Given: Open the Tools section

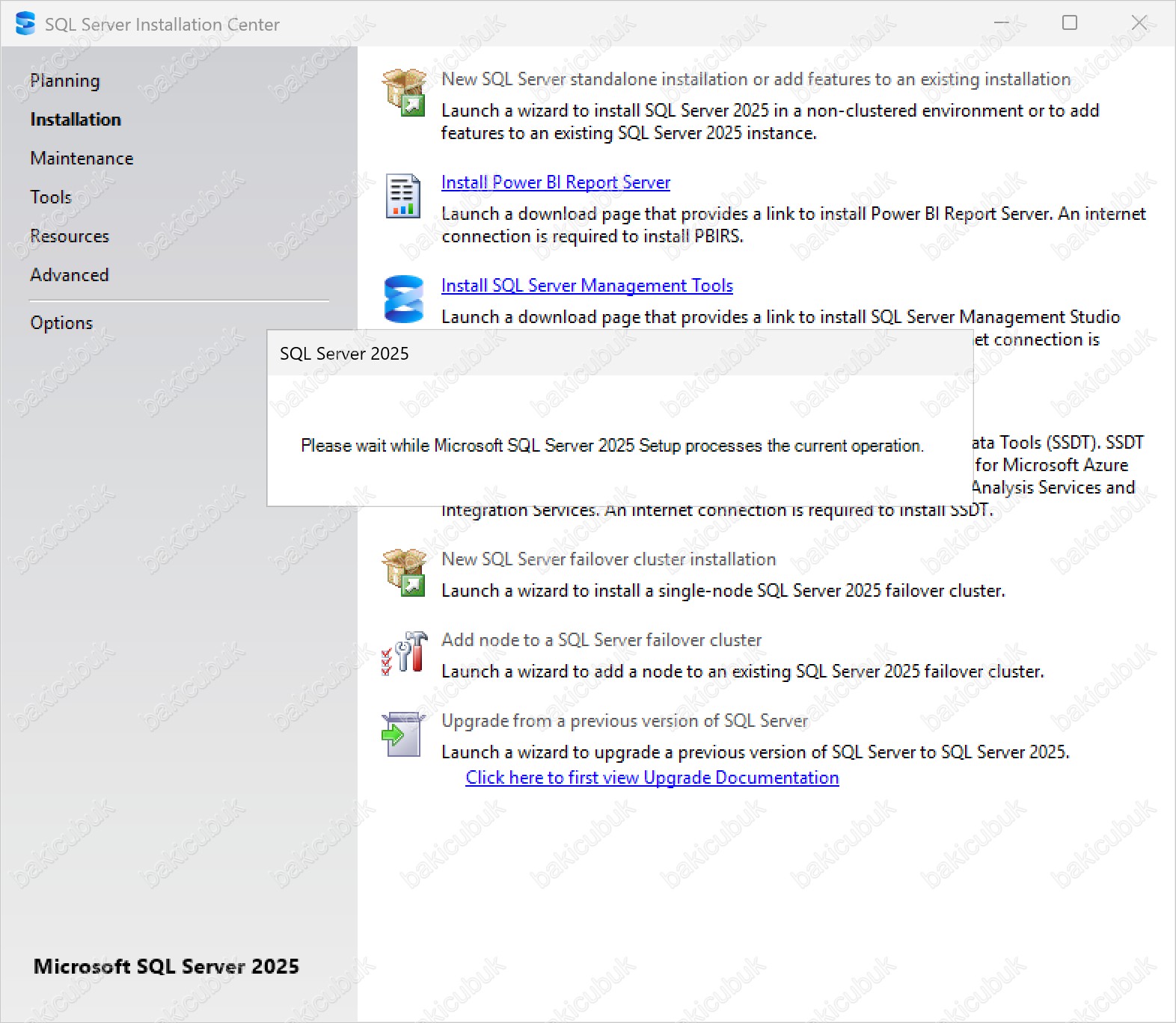Looking at the screenshot, I should click(51, 197).
